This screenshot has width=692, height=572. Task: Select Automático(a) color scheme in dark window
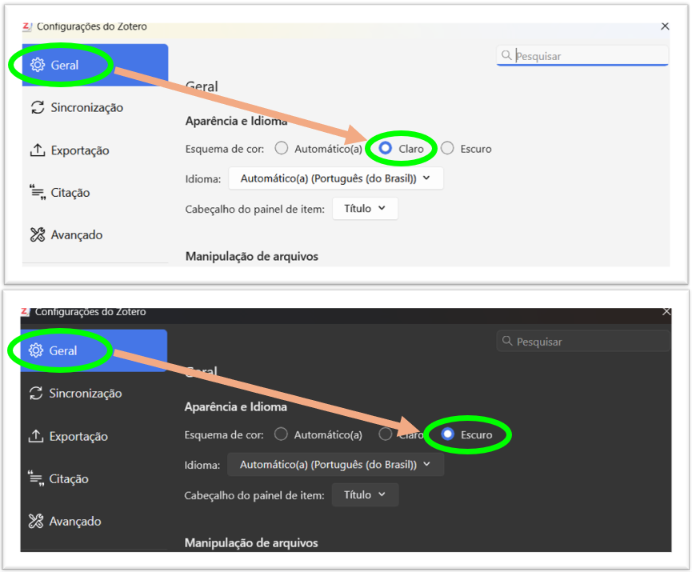[x=281, y=434]
